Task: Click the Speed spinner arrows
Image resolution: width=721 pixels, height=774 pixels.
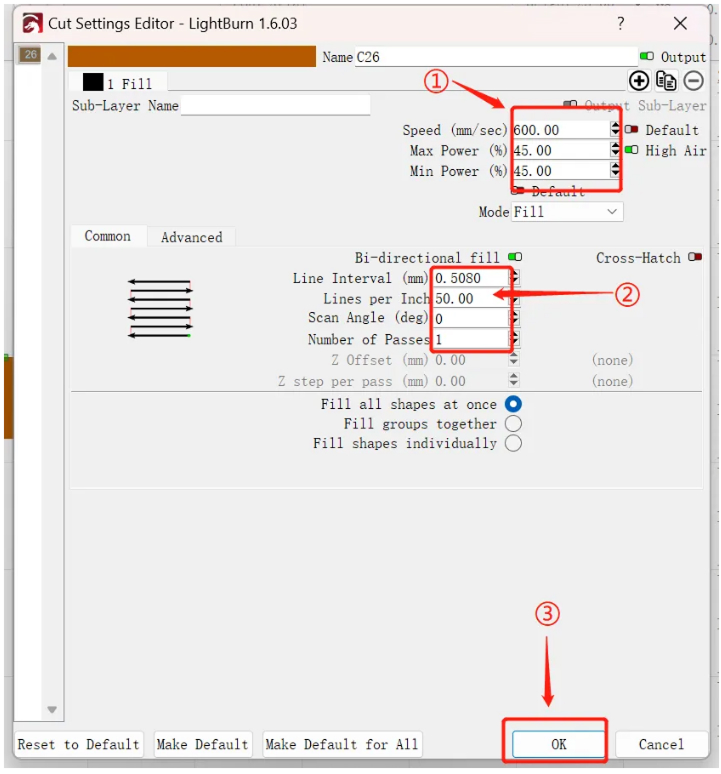Action: click(615, 129)
